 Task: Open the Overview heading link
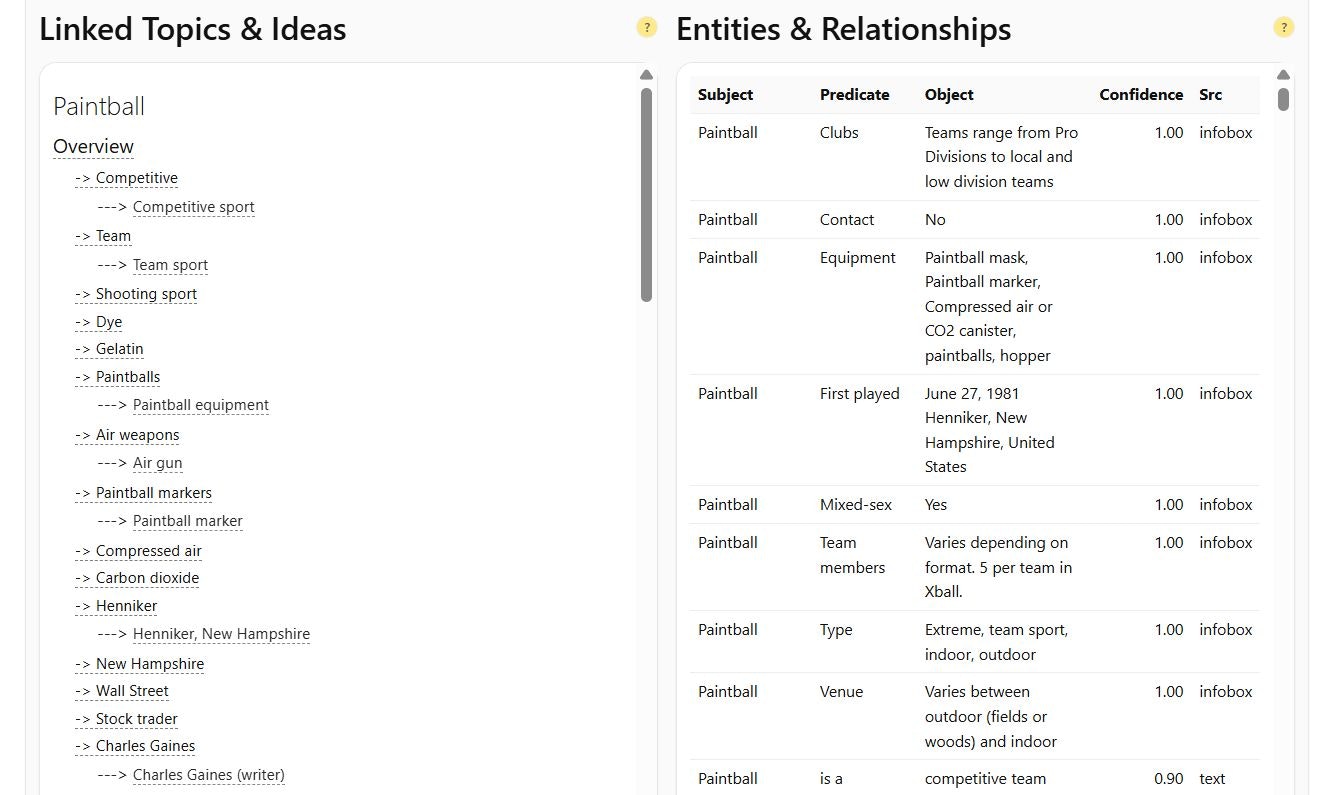(x=93, y=147)
